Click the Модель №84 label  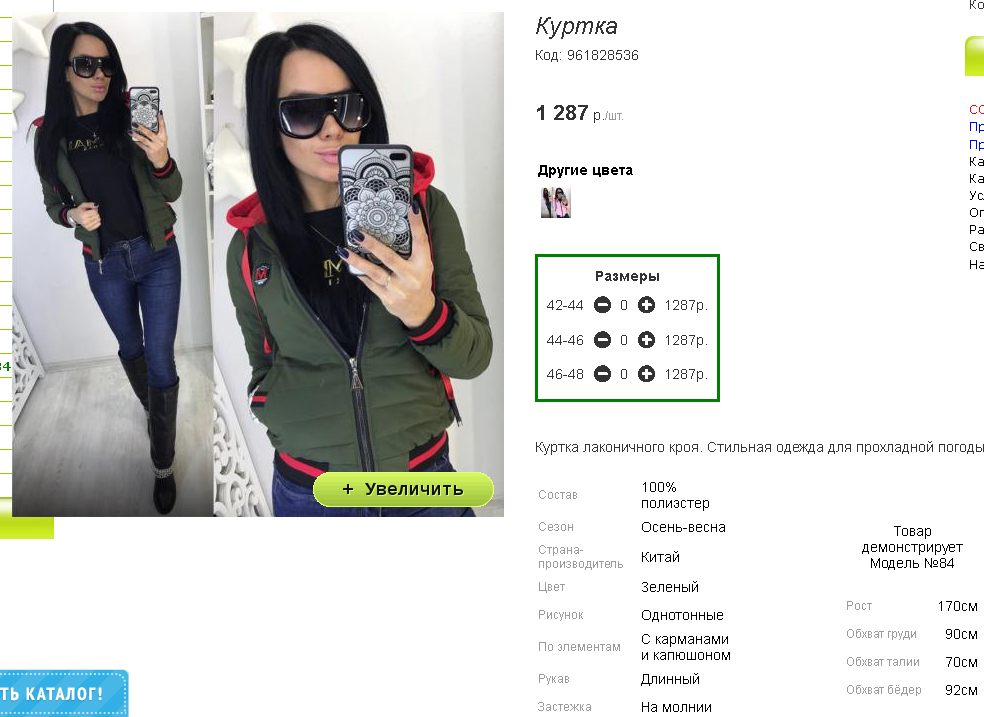tap(912, 563)
